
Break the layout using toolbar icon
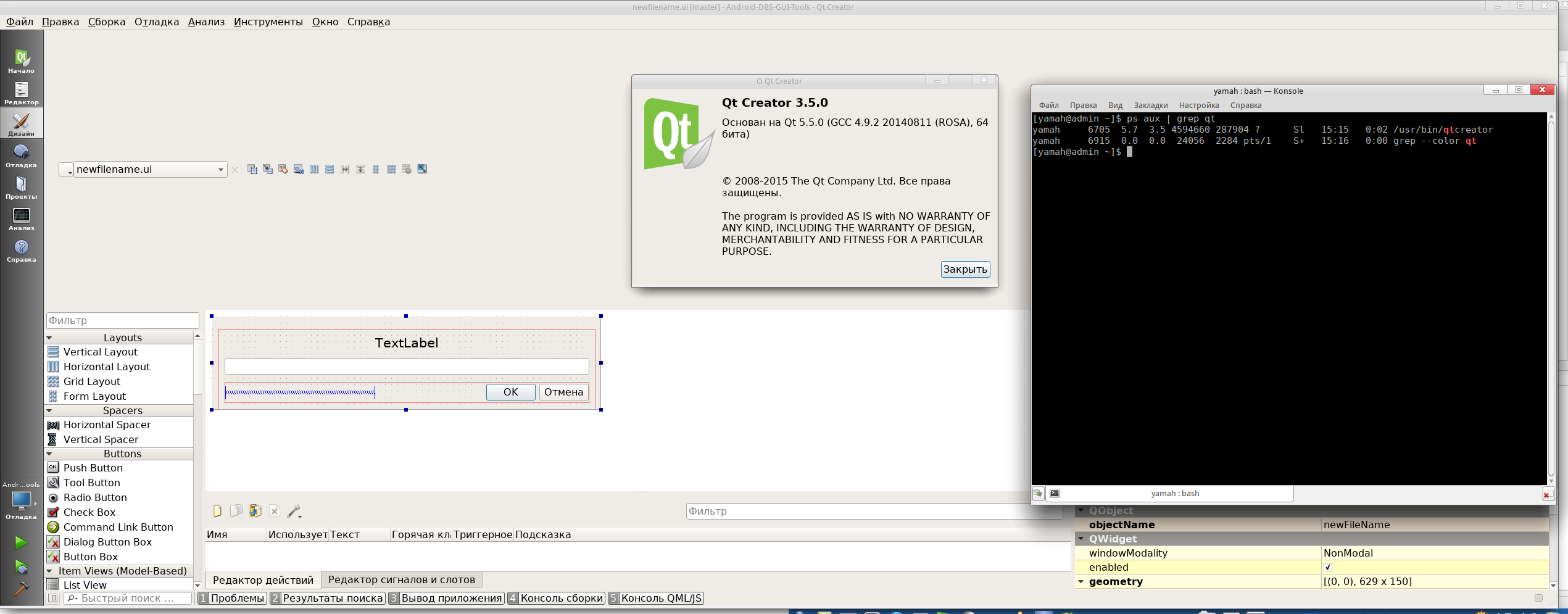(x=407, y=169)
